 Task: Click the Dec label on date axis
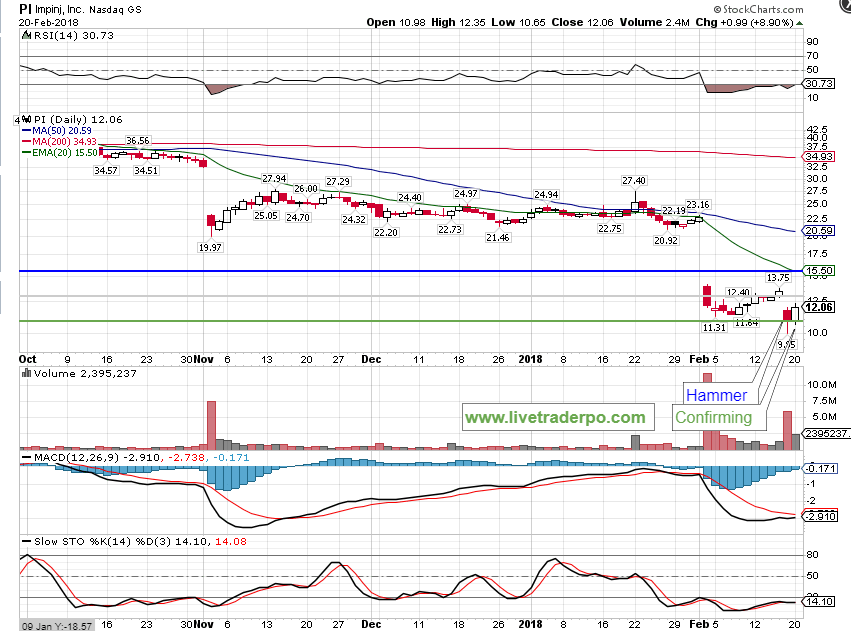coord(371,357)
